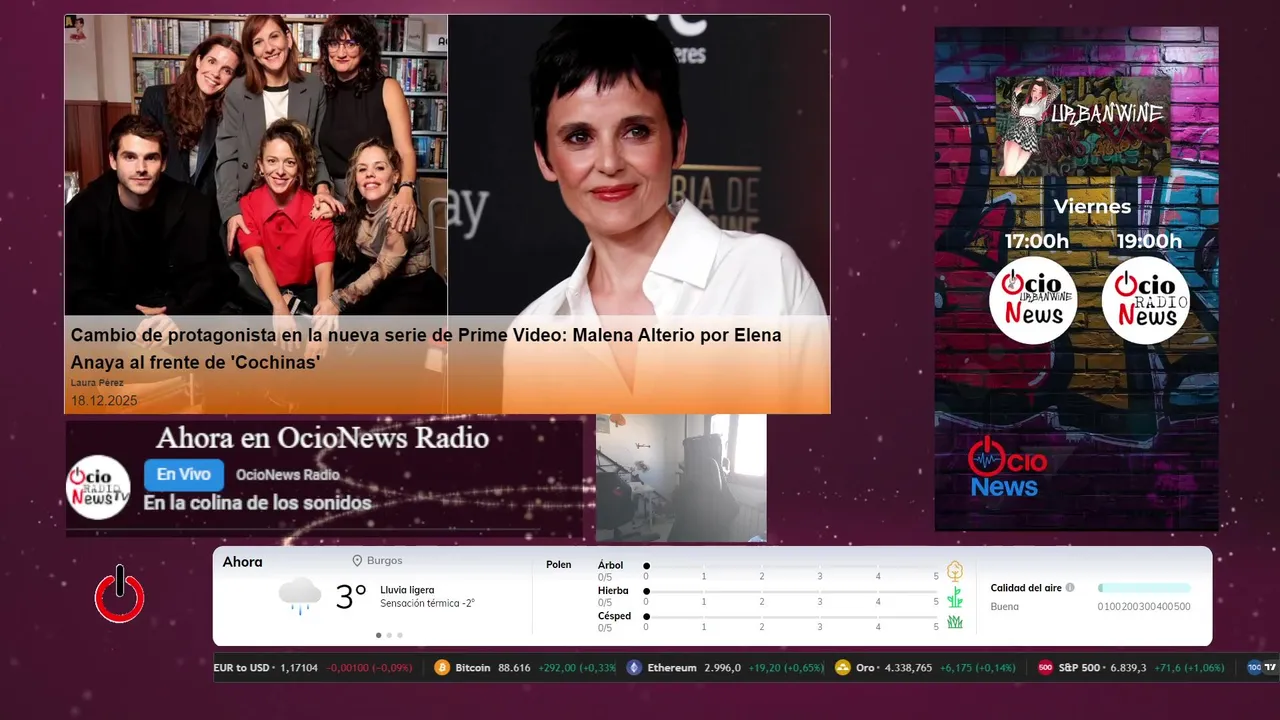Click the 'Ahora en OcioNews Radio' heading
This screenshot has width=1280, height=720.
(x=322, y=438)
